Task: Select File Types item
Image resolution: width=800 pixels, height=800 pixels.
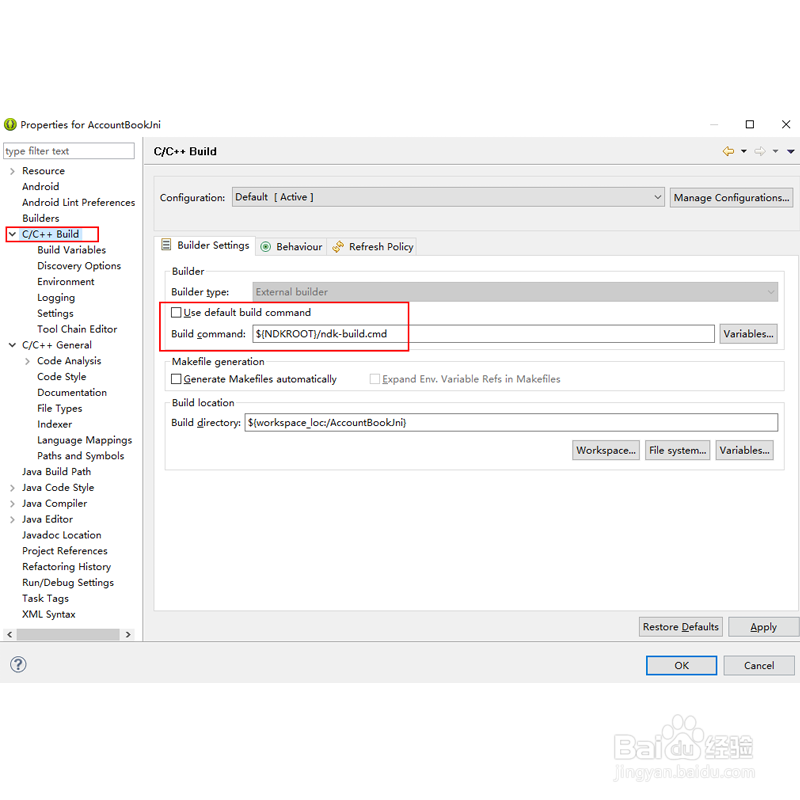Action: (59, 408)
